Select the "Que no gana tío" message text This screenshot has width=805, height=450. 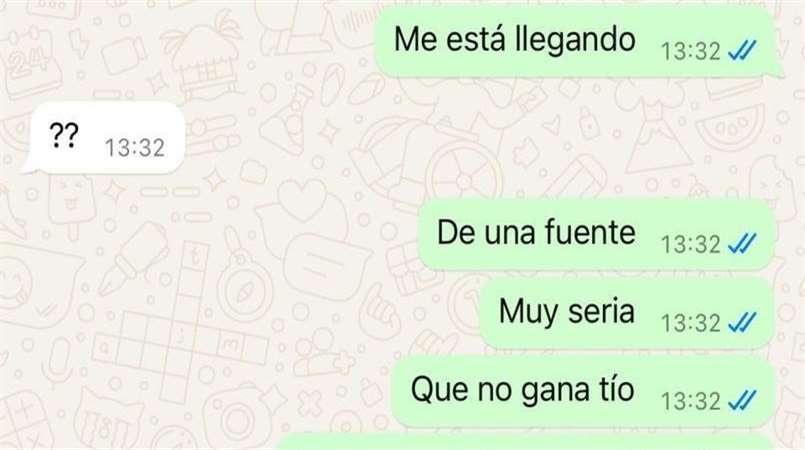click(523, 390)
